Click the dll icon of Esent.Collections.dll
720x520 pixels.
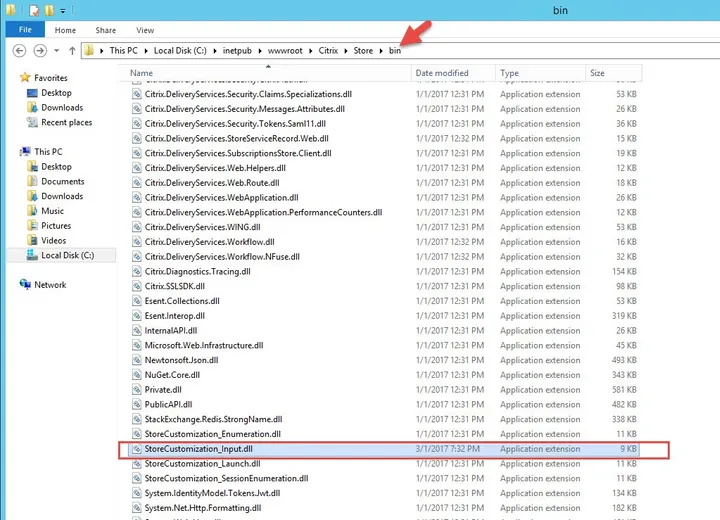click(x=136, y=301)
